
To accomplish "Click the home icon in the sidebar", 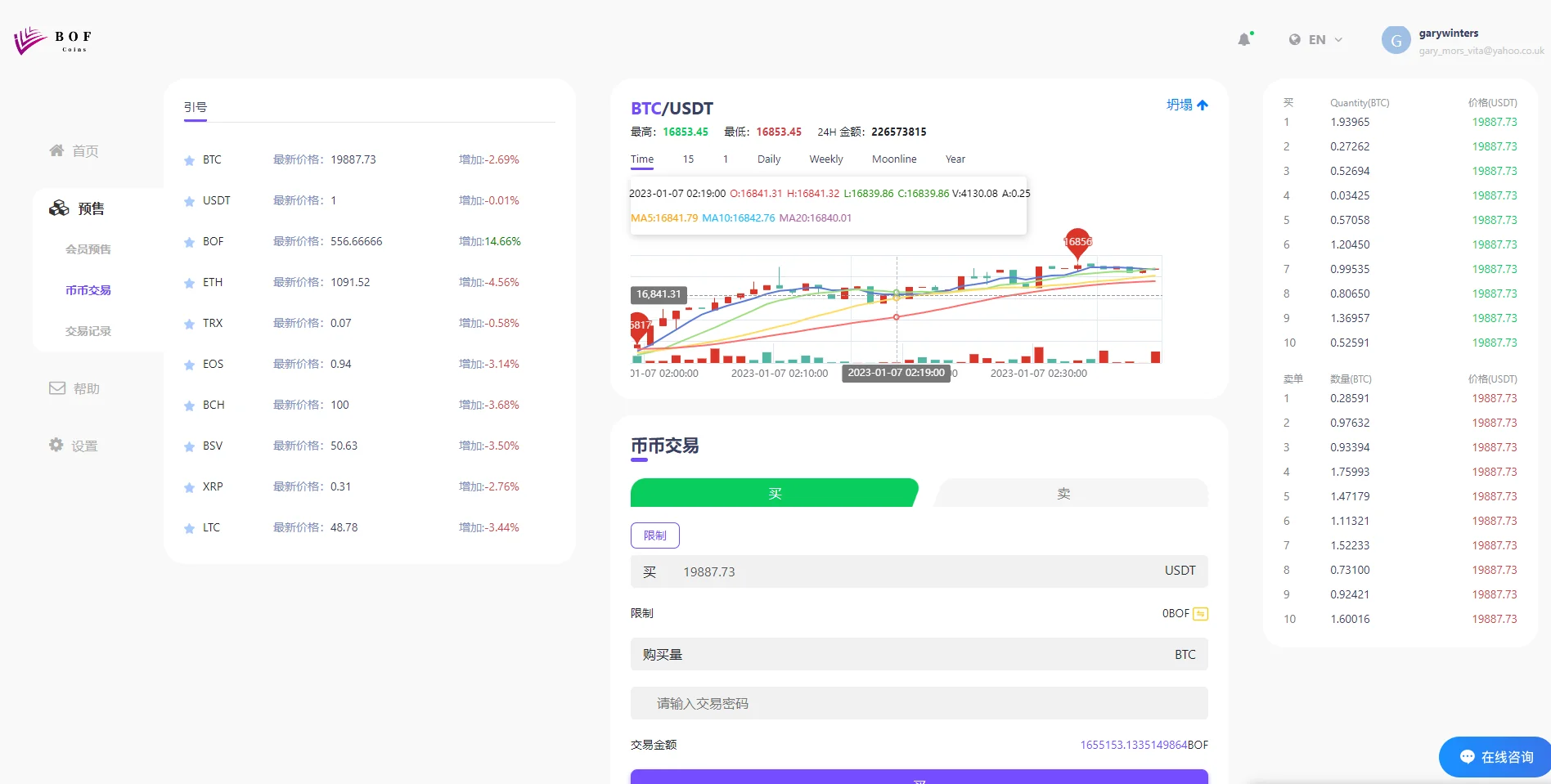I will tap(56, 150).
